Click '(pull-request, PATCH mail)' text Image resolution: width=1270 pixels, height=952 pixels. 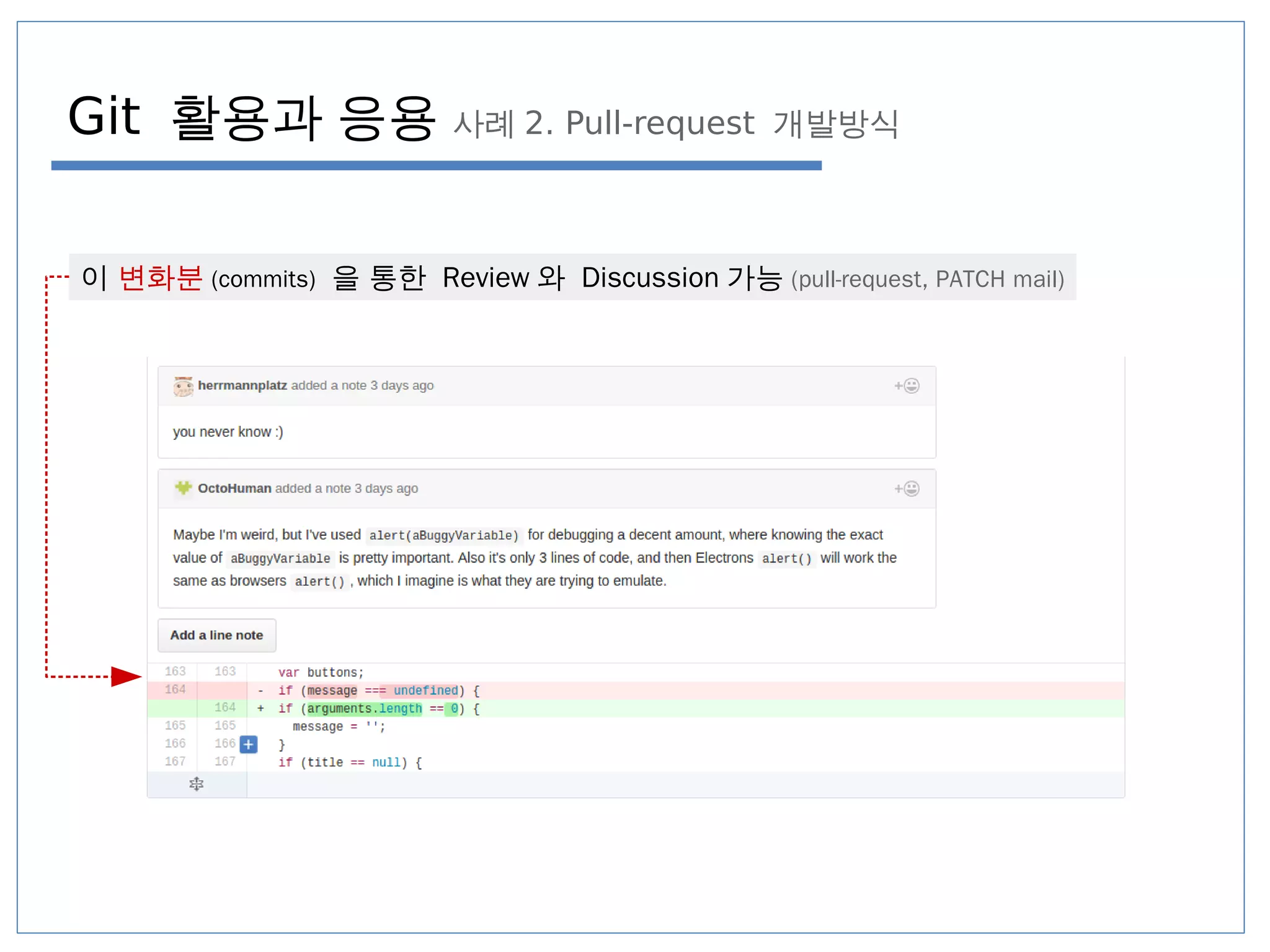click(928, 279)
